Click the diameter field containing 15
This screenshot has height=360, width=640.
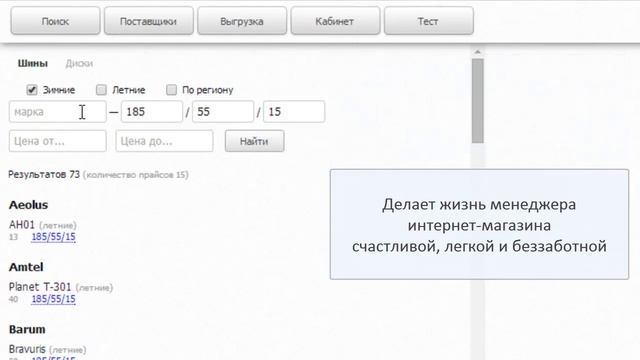click(x=294, y=111)
